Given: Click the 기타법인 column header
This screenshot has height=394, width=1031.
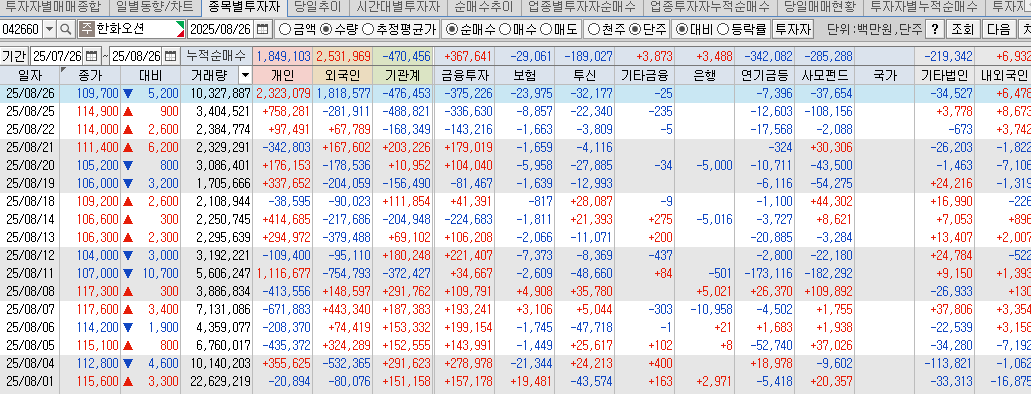Looking at the screenshot, I should point(944,75).
